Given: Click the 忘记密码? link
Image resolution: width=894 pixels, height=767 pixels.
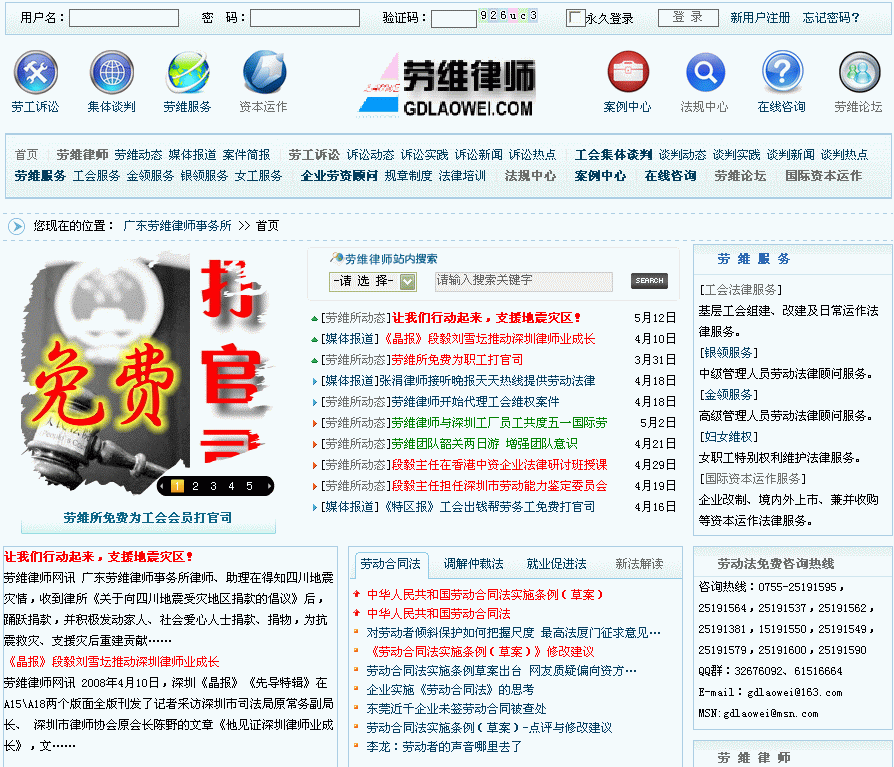Looking at the screenshot, I should click(831, 18).
